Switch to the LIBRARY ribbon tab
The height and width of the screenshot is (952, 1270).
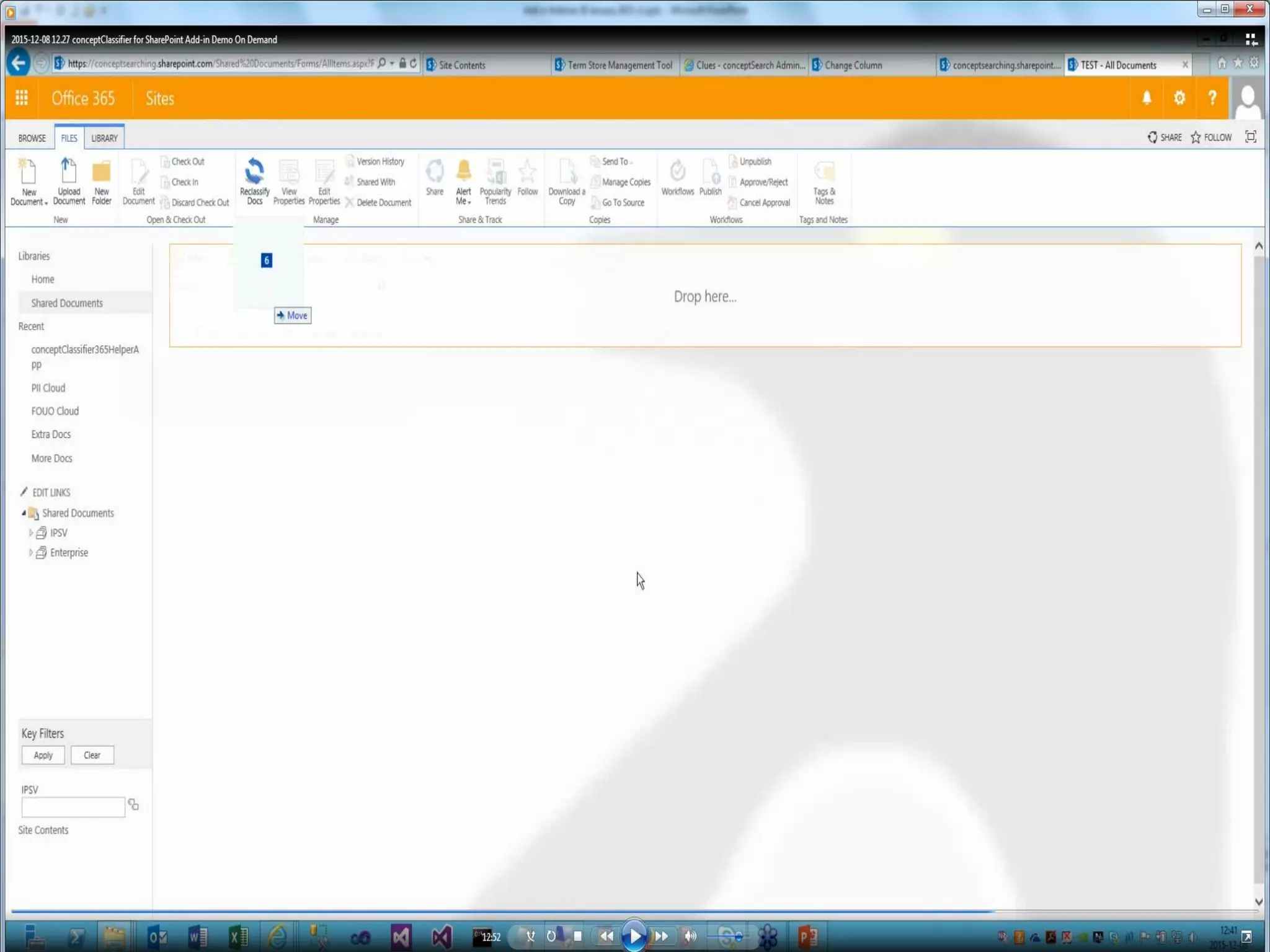104,138
